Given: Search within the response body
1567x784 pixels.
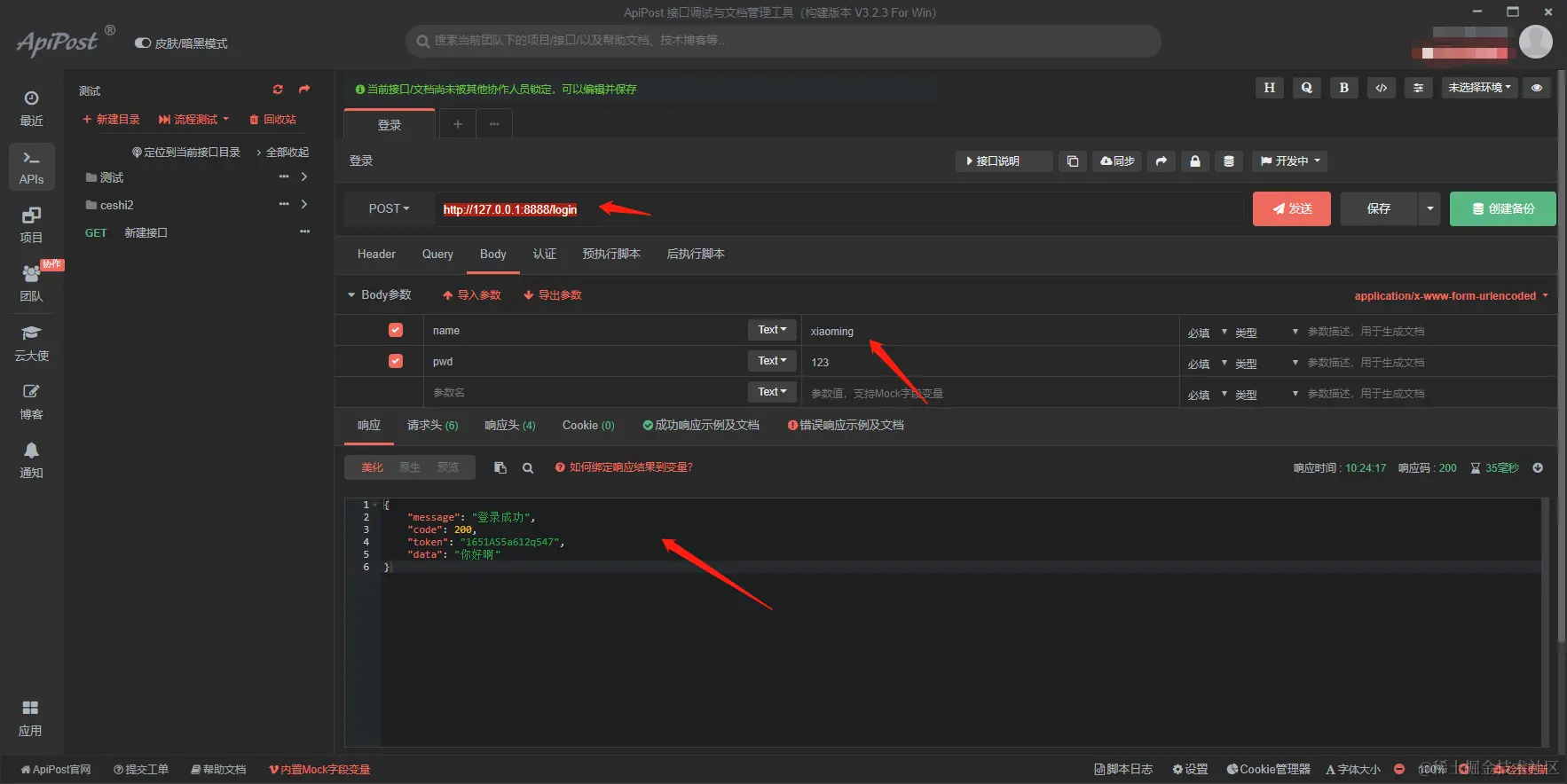Looking at the screenshot, I should pos(528,468).
